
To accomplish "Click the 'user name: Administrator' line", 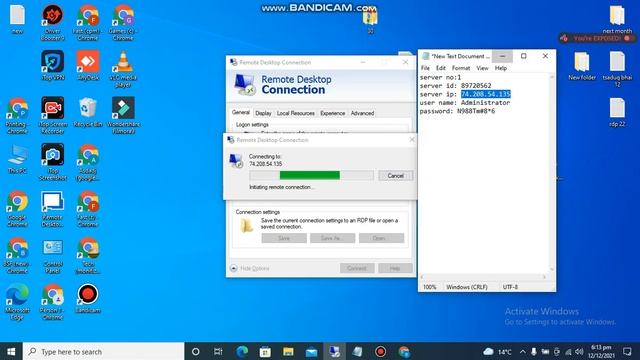I will pyautogui.click(x=464, y=102).
